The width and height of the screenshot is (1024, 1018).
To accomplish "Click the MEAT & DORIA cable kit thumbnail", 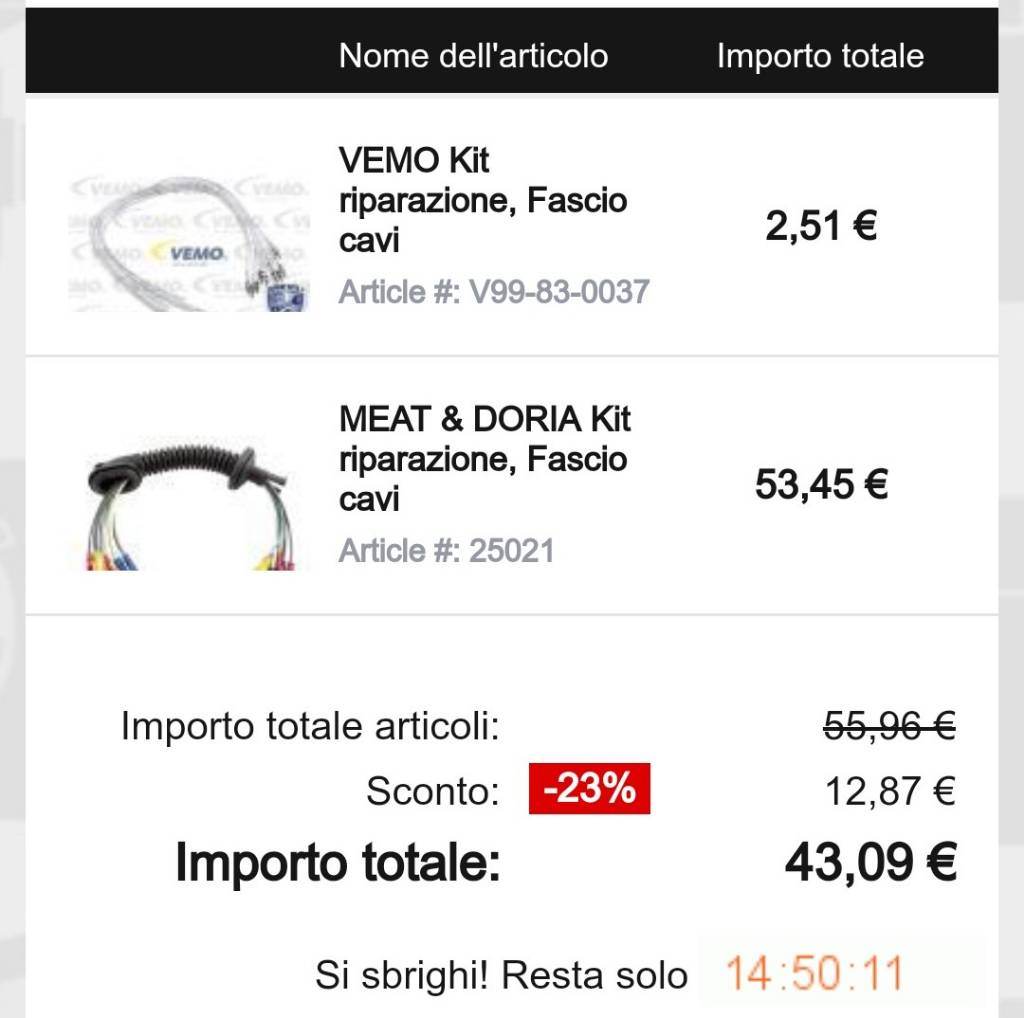I will tap(188, 503).
